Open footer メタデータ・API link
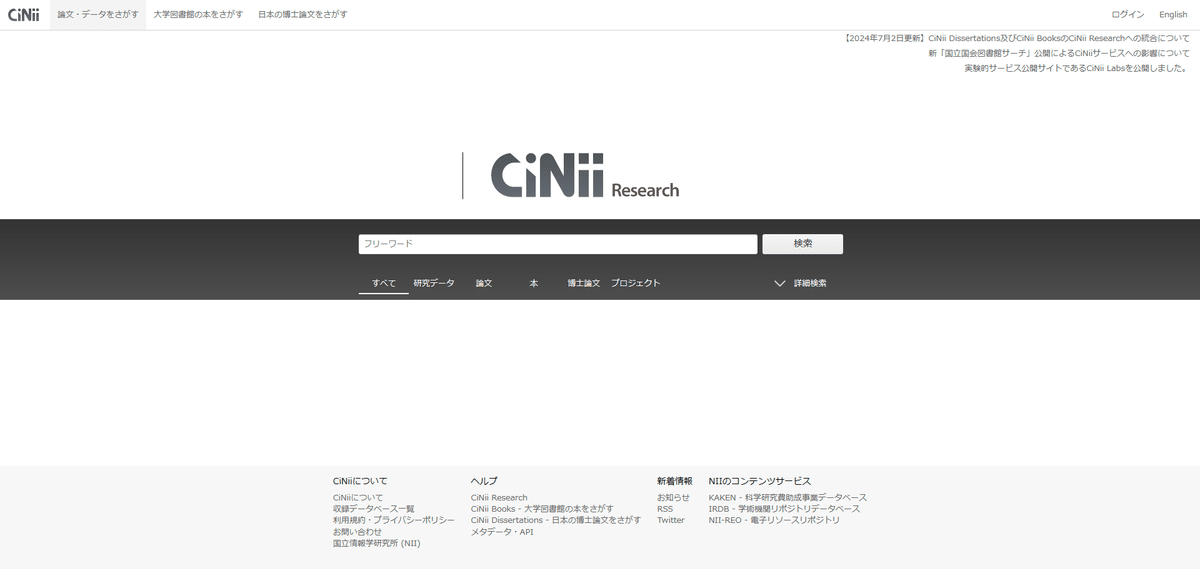The height and width of the screenshot is (569, 1200). point(502,532)
